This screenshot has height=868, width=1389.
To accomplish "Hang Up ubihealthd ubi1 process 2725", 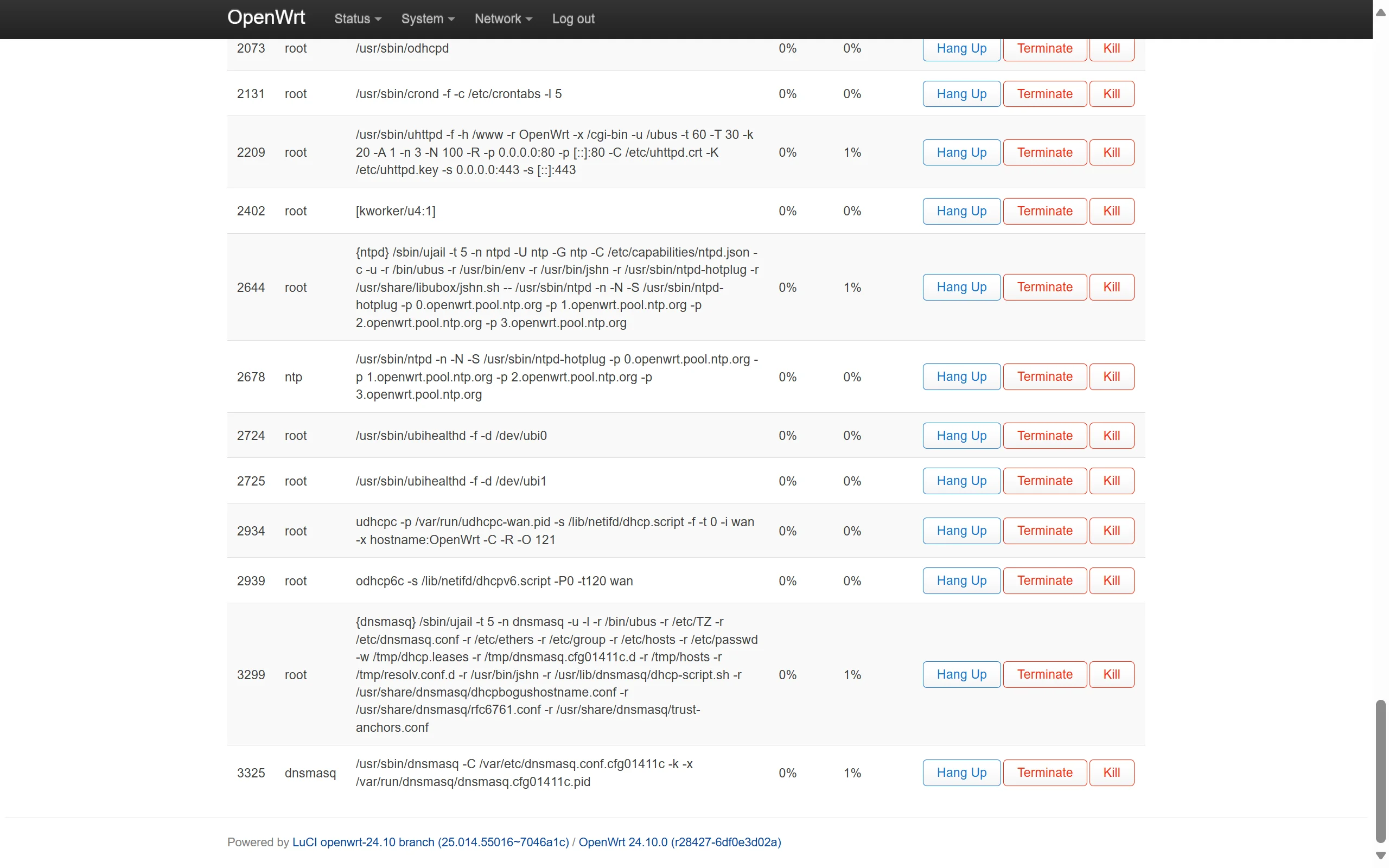I will (961, 481).
